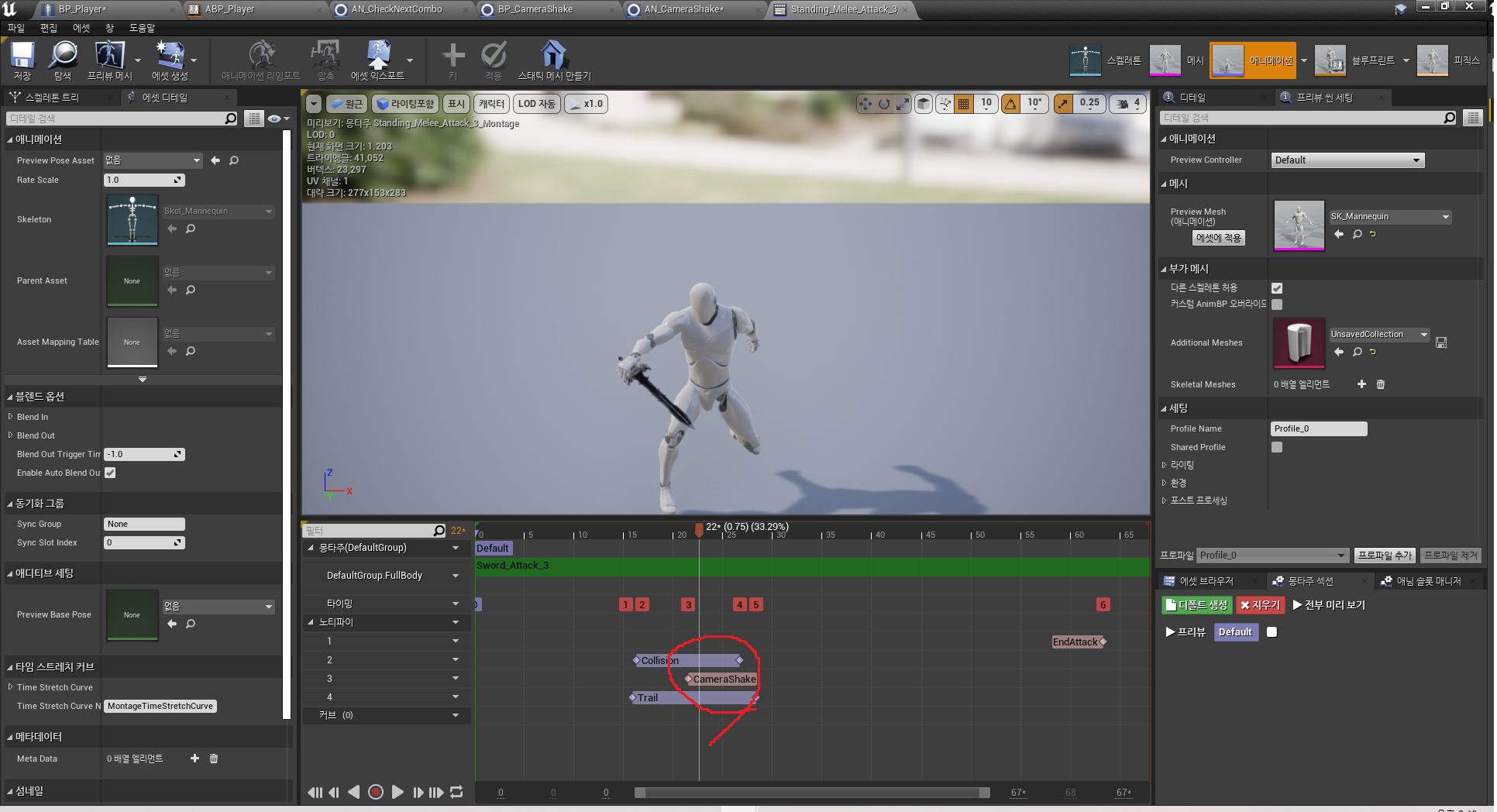Toggle the other skeleton allowed (다른 스켈레톤 허용) checkbox
1497x812 pixels.
click(1277, 288)
